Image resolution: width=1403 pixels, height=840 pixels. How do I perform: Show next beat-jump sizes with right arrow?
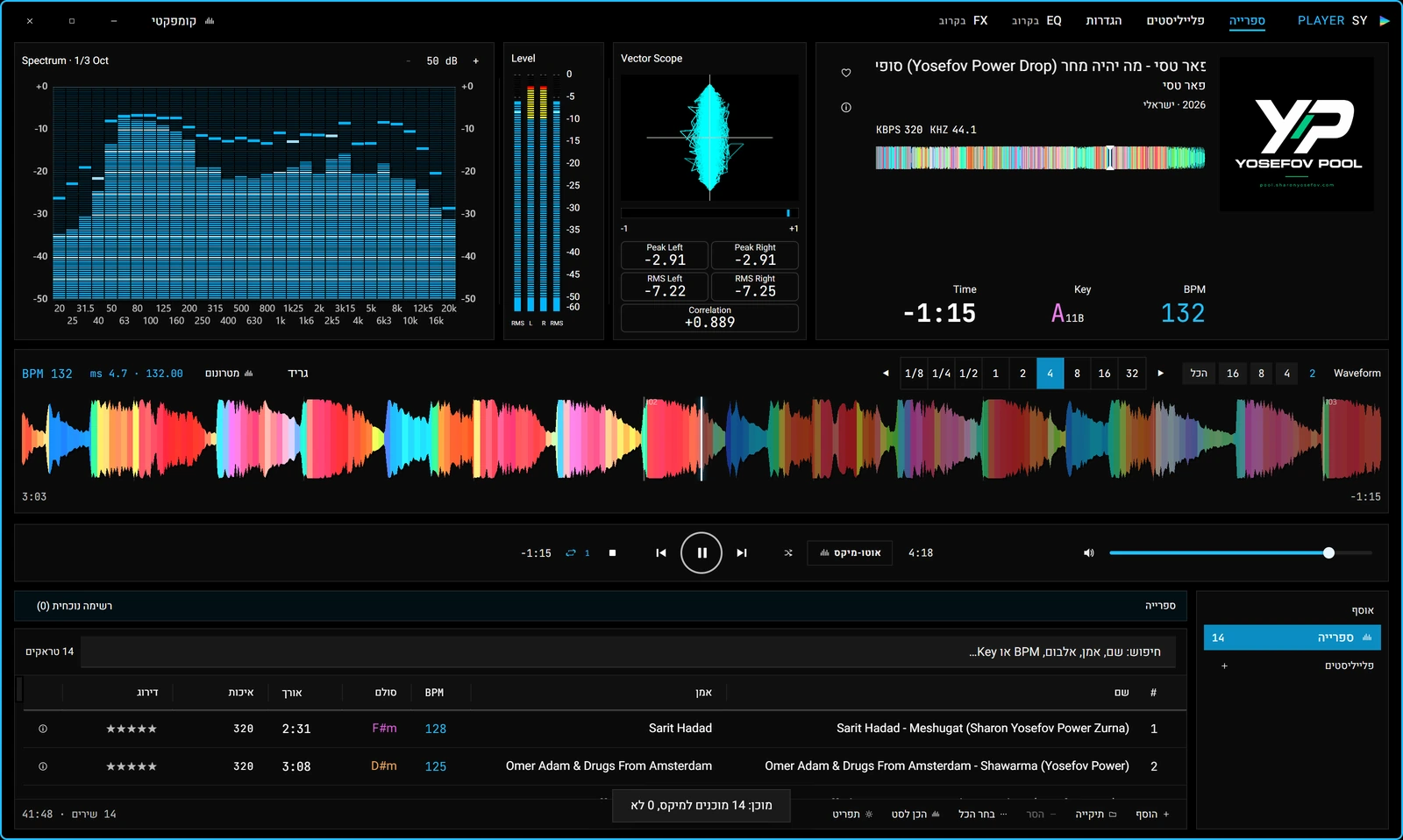(x=1161, y=374)
